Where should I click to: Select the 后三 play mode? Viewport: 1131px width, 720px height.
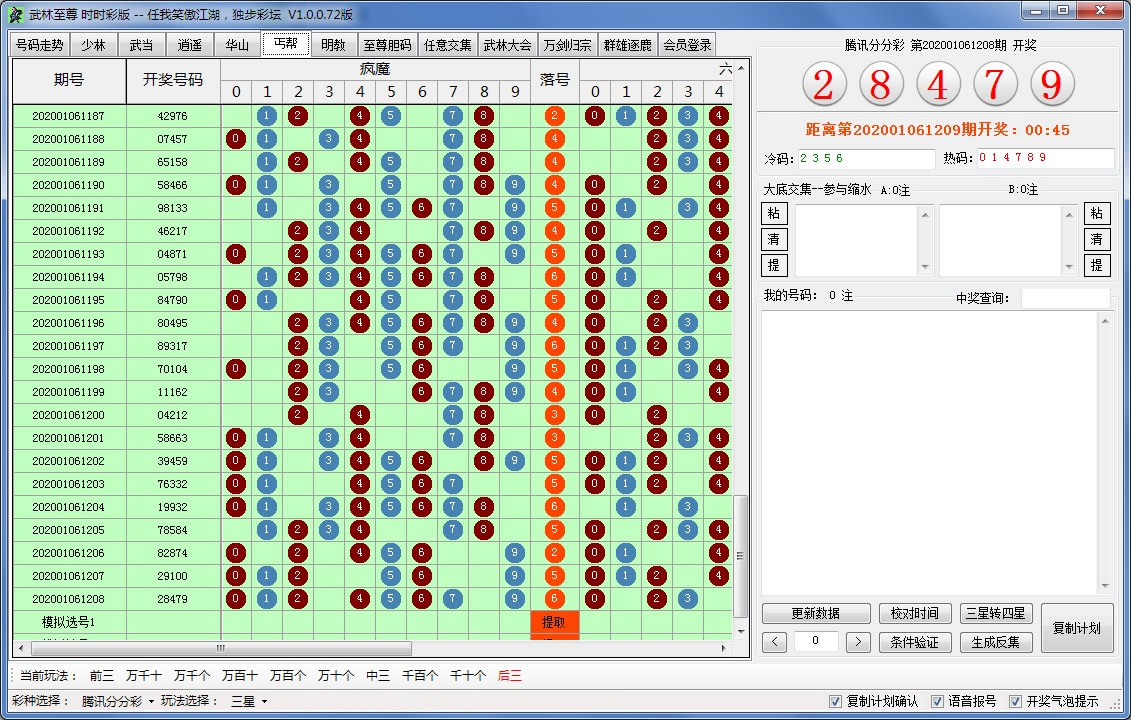[x=509, y=676]
